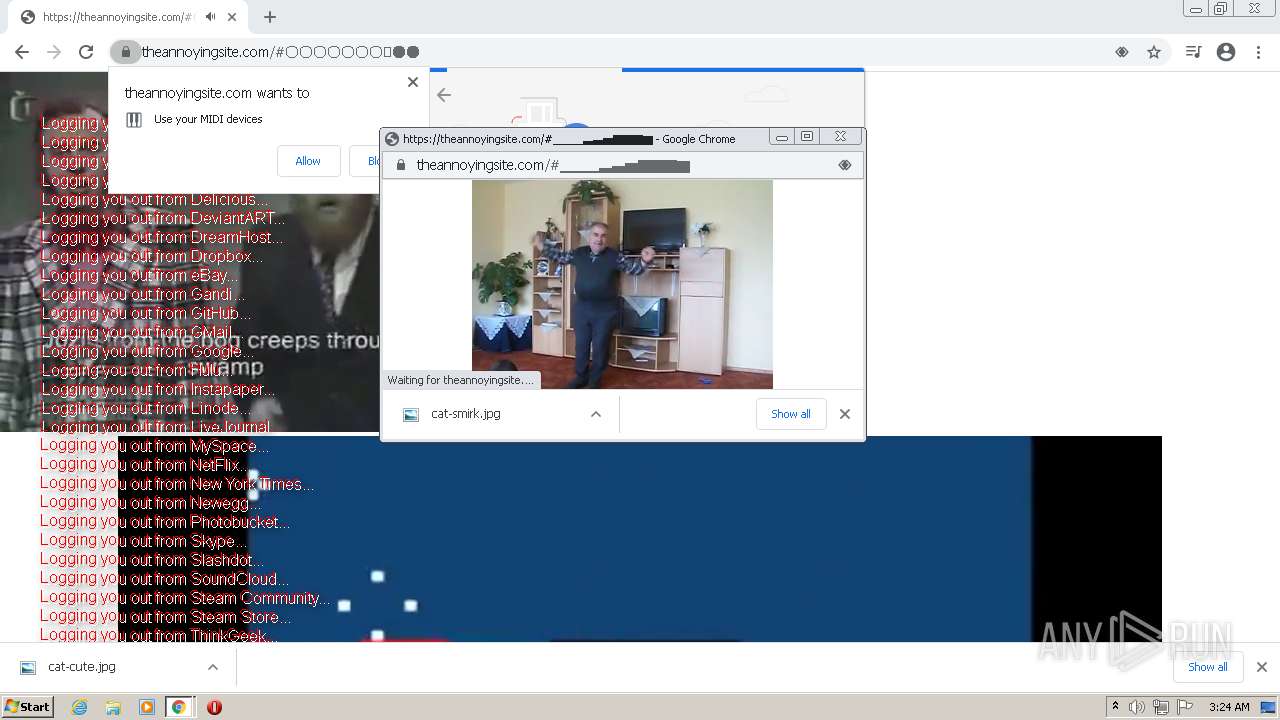1280x720 pixels.
Task: Click the popup window's permission icon in omnibox
Action: [x=845, y=165]
